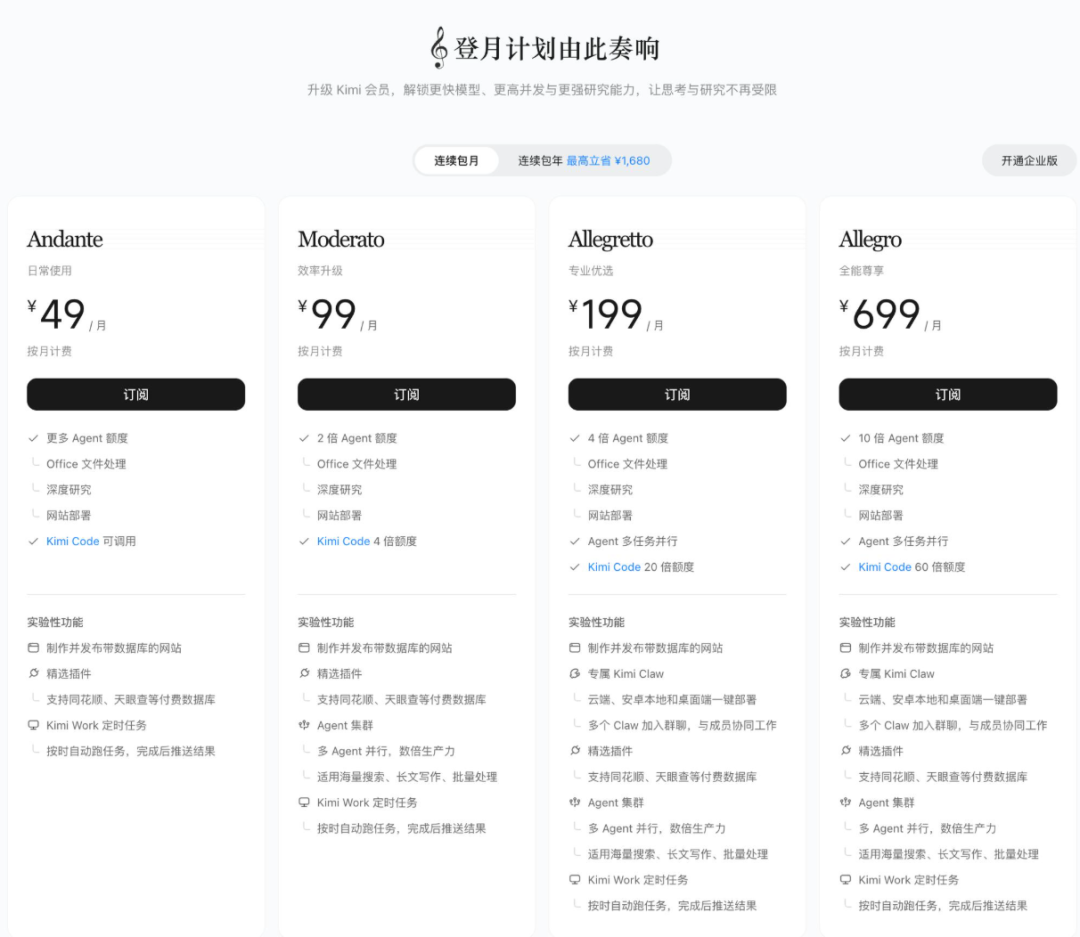
Task: Click the Andante plan title
Action: pyautogui.click(x=65, y=239)
